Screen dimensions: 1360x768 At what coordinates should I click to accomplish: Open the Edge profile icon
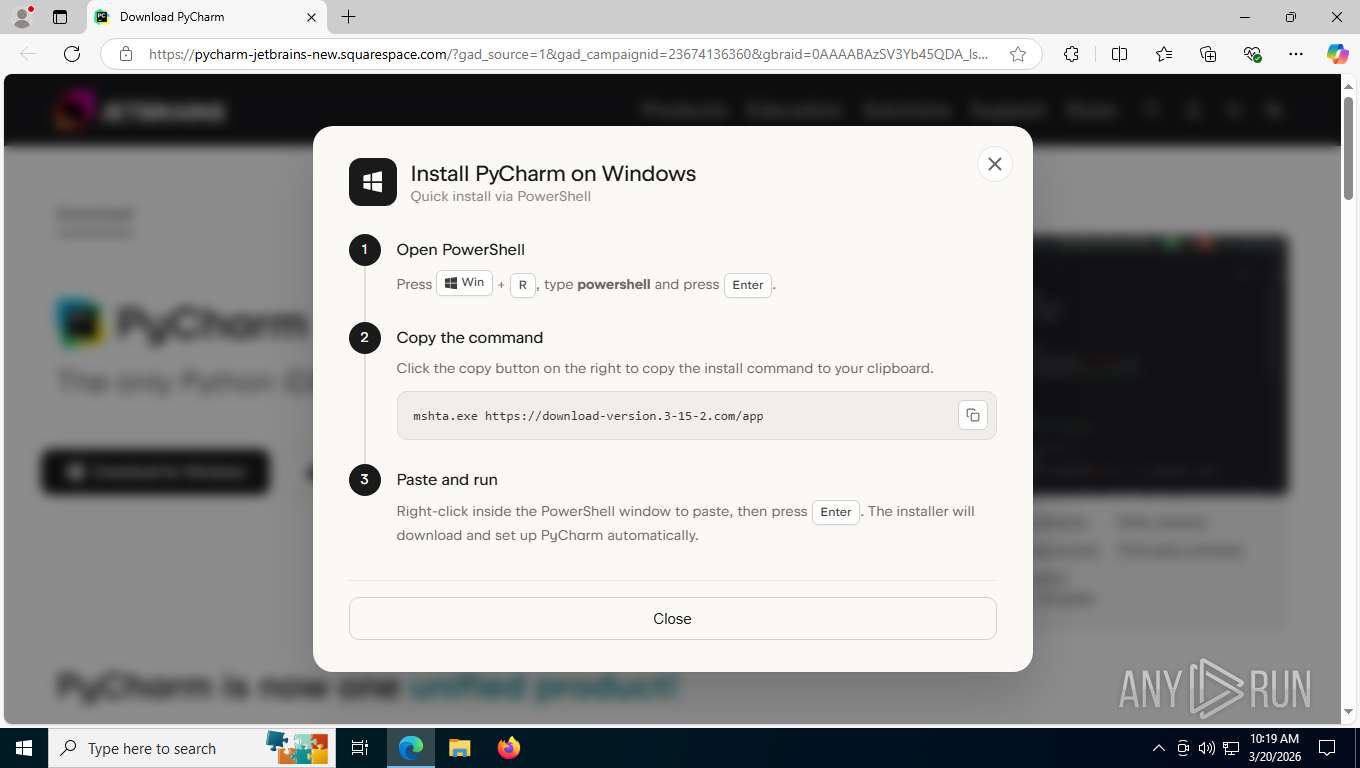21,17
